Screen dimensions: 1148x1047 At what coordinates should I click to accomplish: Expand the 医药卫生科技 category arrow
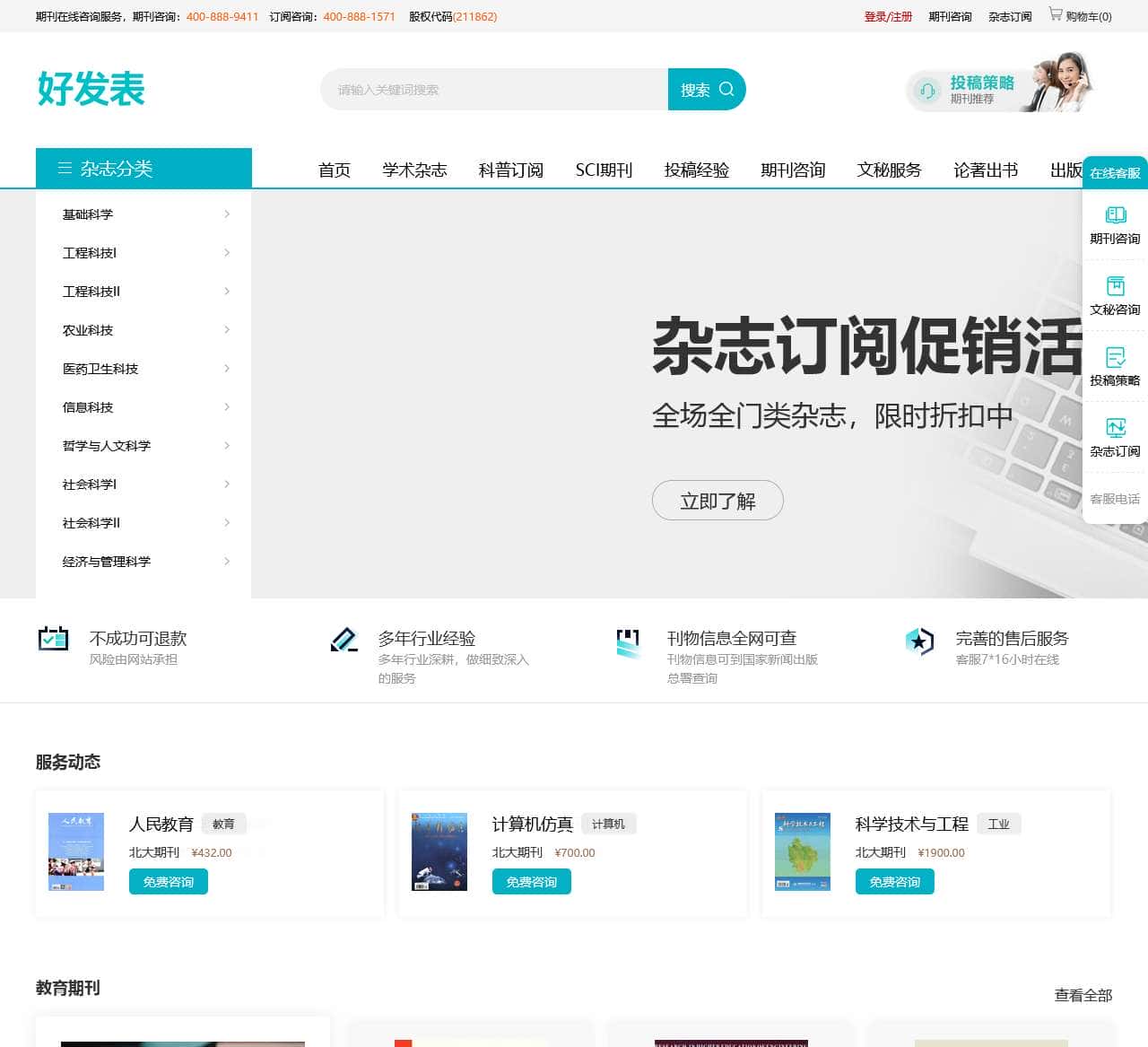pyautogui.click(x=227, y=368)
